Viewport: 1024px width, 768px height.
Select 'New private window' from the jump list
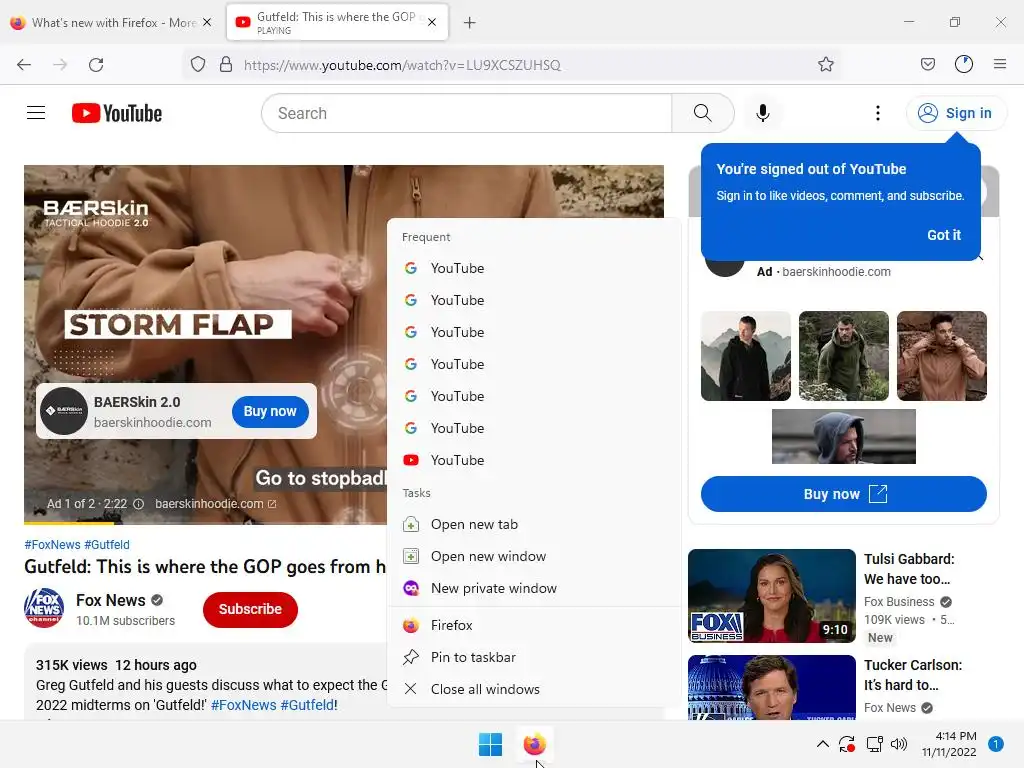[534, 588]
